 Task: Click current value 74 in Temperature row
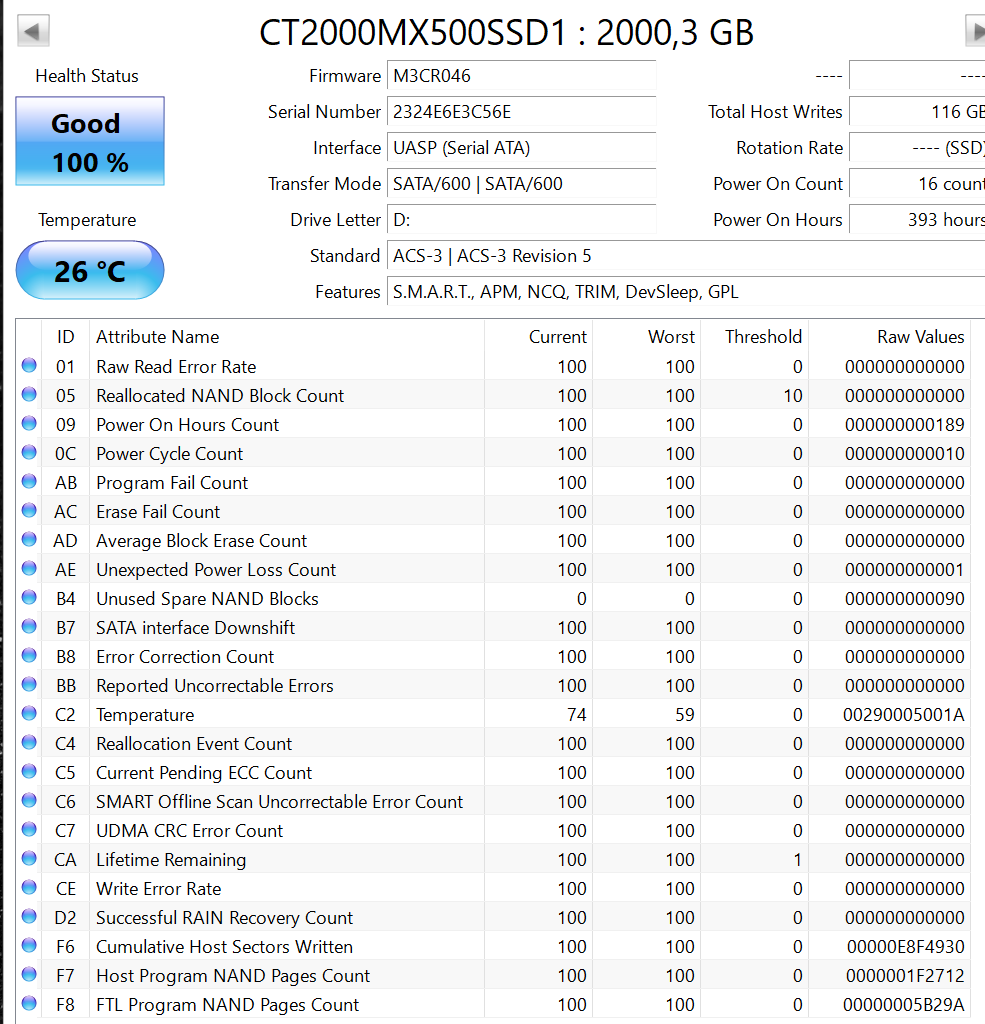(577, 715)
